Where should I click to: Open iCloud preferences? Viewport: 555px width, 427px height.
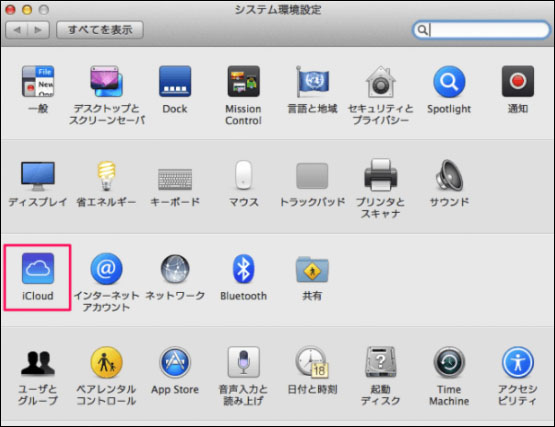(38, 268)
